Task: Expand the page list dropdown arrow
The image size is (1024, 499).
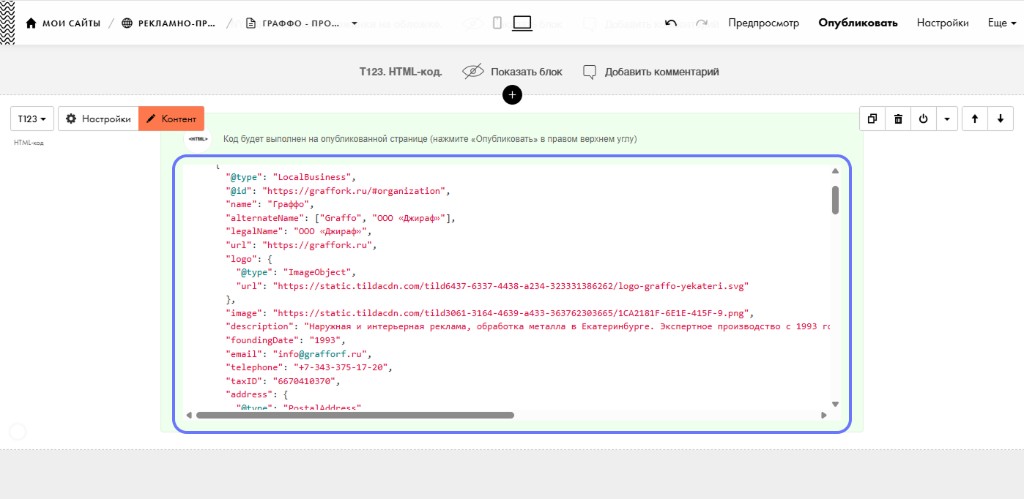Action: 354,23
